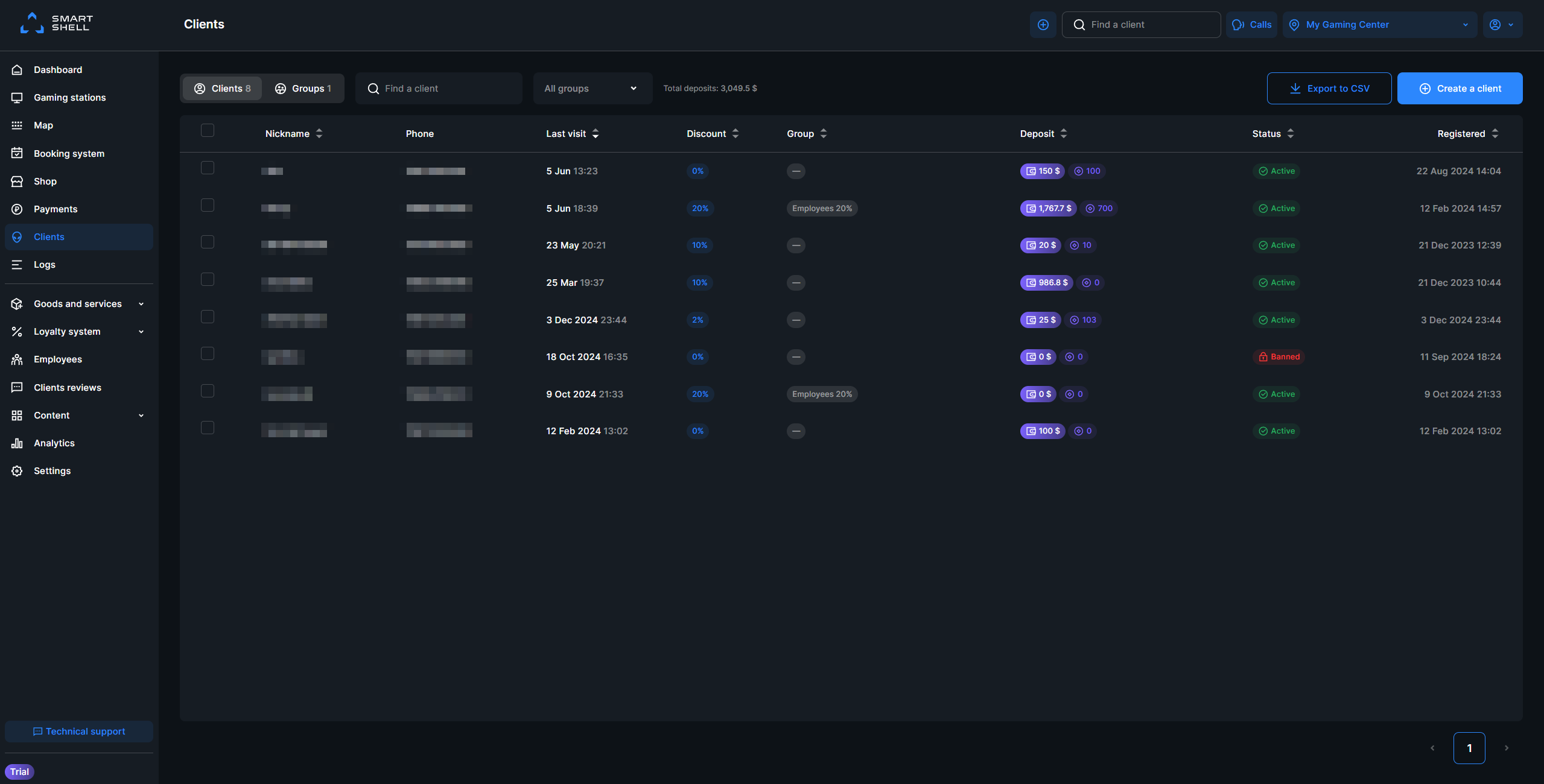Click the 150 $ deposit wallet badge
1544x784 pixels.
[x=1042, y=171]
